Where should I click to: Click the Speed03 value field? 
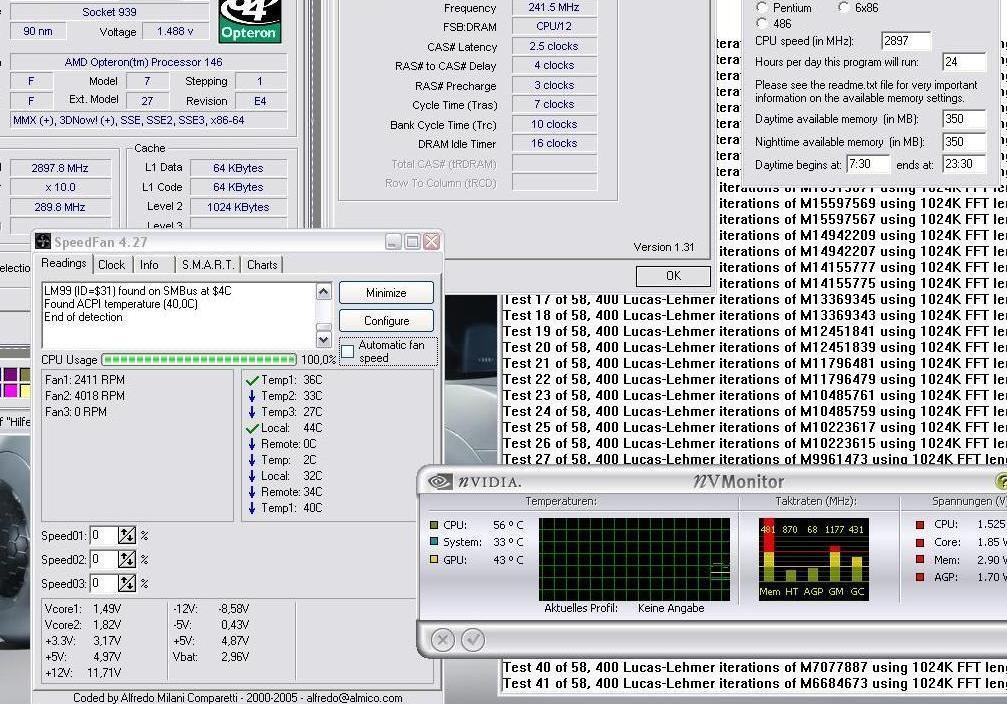pos(103,583)
